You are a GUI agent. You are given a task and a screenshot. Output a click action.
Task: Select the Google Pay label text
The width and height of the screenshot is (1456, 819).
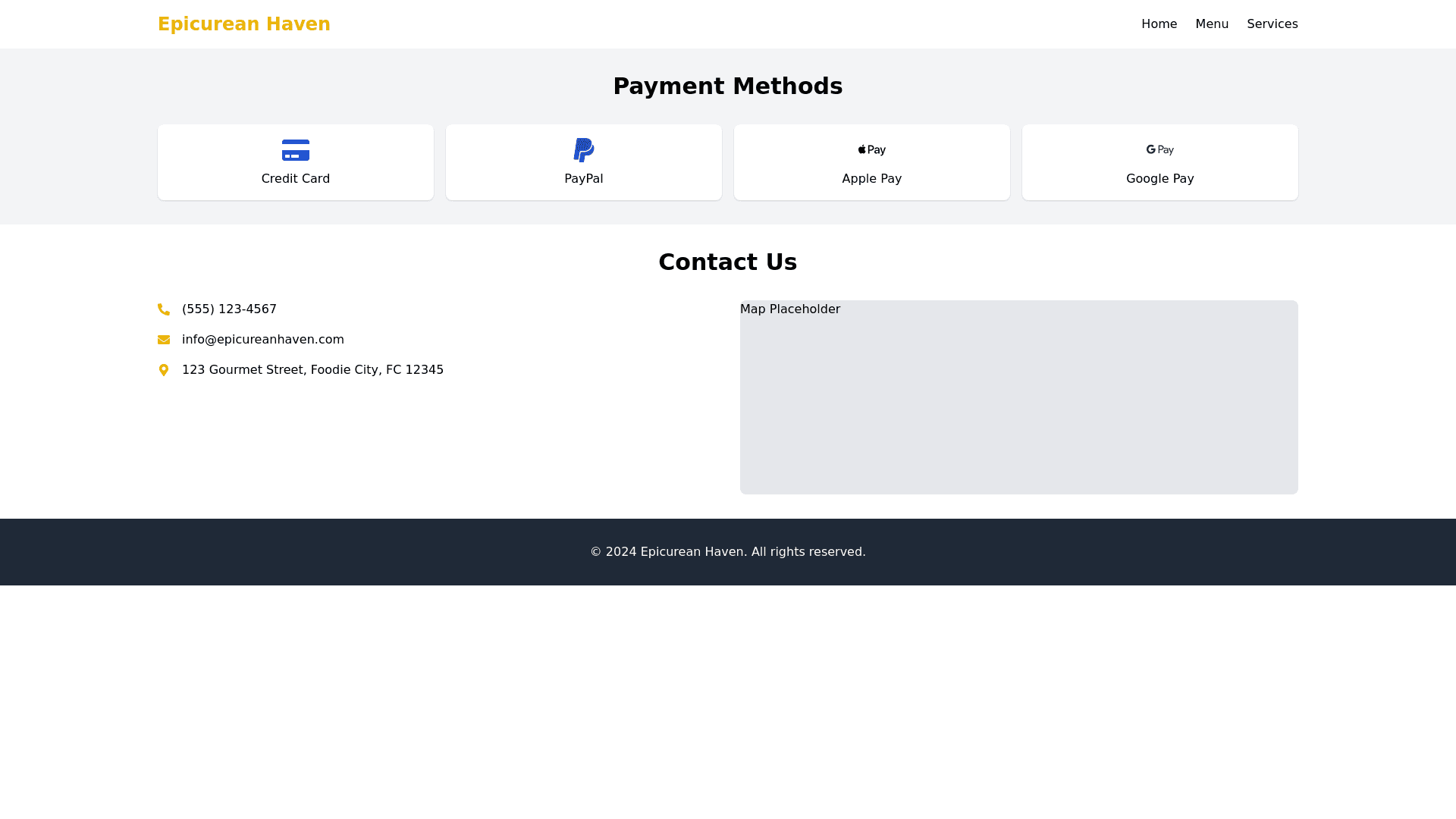pos(1159,179)
